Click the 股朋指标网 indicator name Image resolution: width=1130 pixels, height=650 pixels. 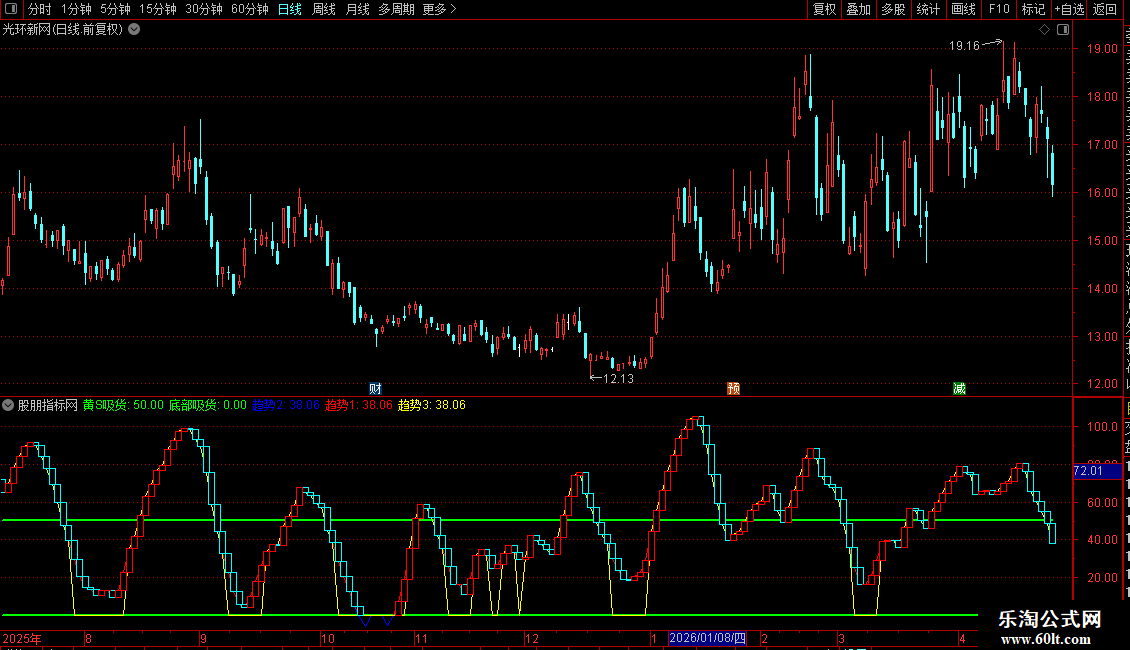pyautogui.click(x=48, y=405)
